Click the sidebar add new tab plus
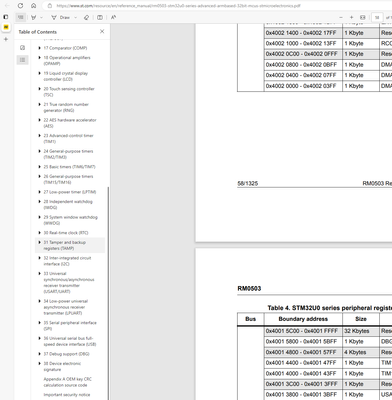392x400 pixels. 6,39
